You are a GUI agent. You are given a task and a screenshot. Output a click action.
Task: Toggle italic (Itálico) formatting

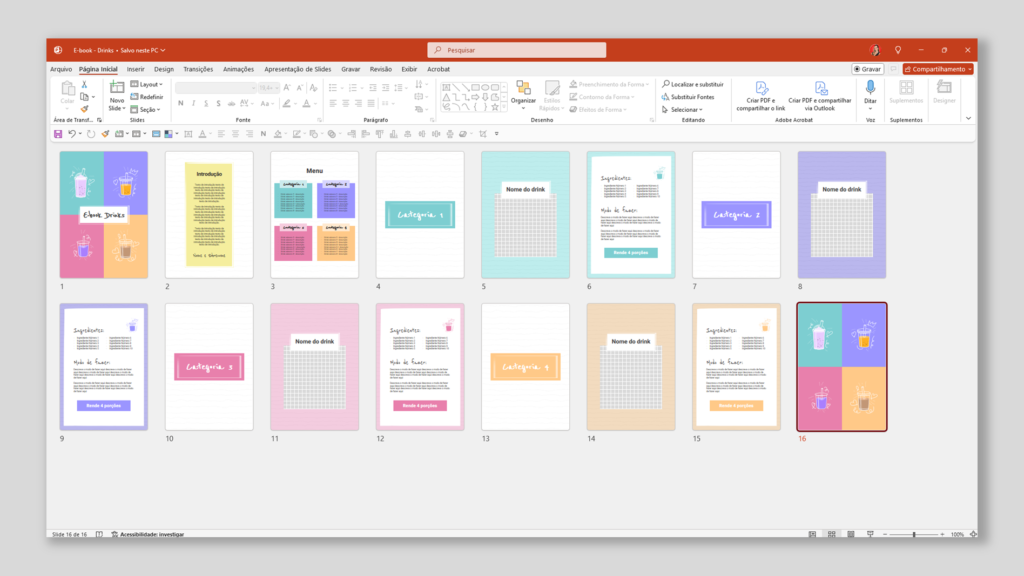[x=193, y=103]
